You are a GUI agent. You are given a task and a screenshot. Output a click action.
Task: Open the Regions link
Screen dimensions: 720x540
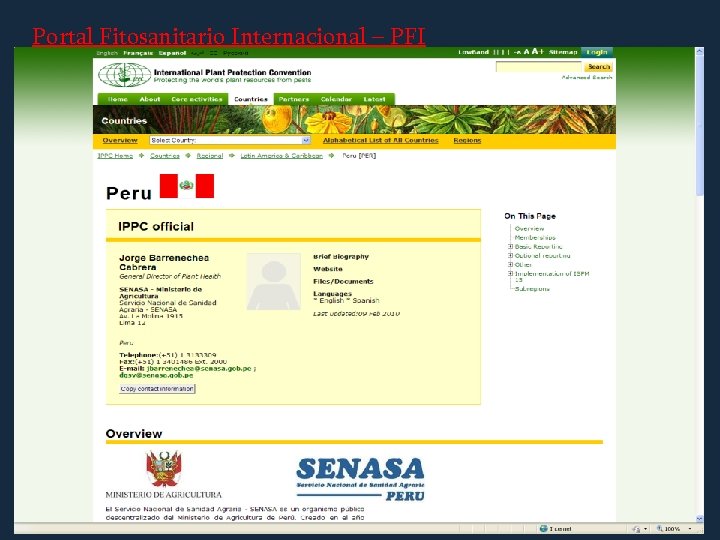(467, 141)
